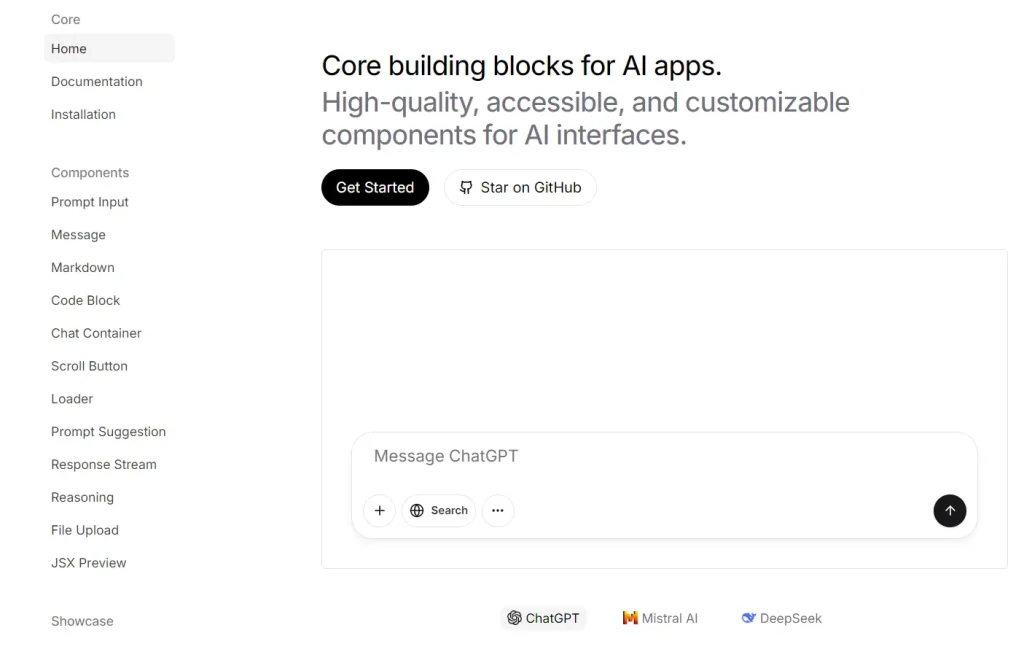Open the Showcase section

[82, 621]
